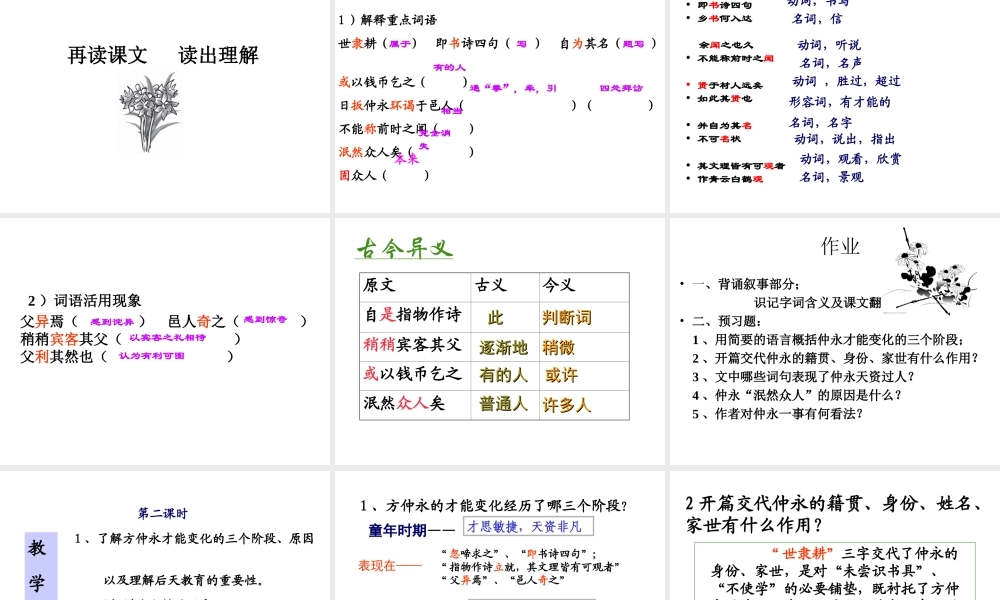1000x600 pixels.
Task: Click the definition 名词，景观
Action: tap(832, 177)
